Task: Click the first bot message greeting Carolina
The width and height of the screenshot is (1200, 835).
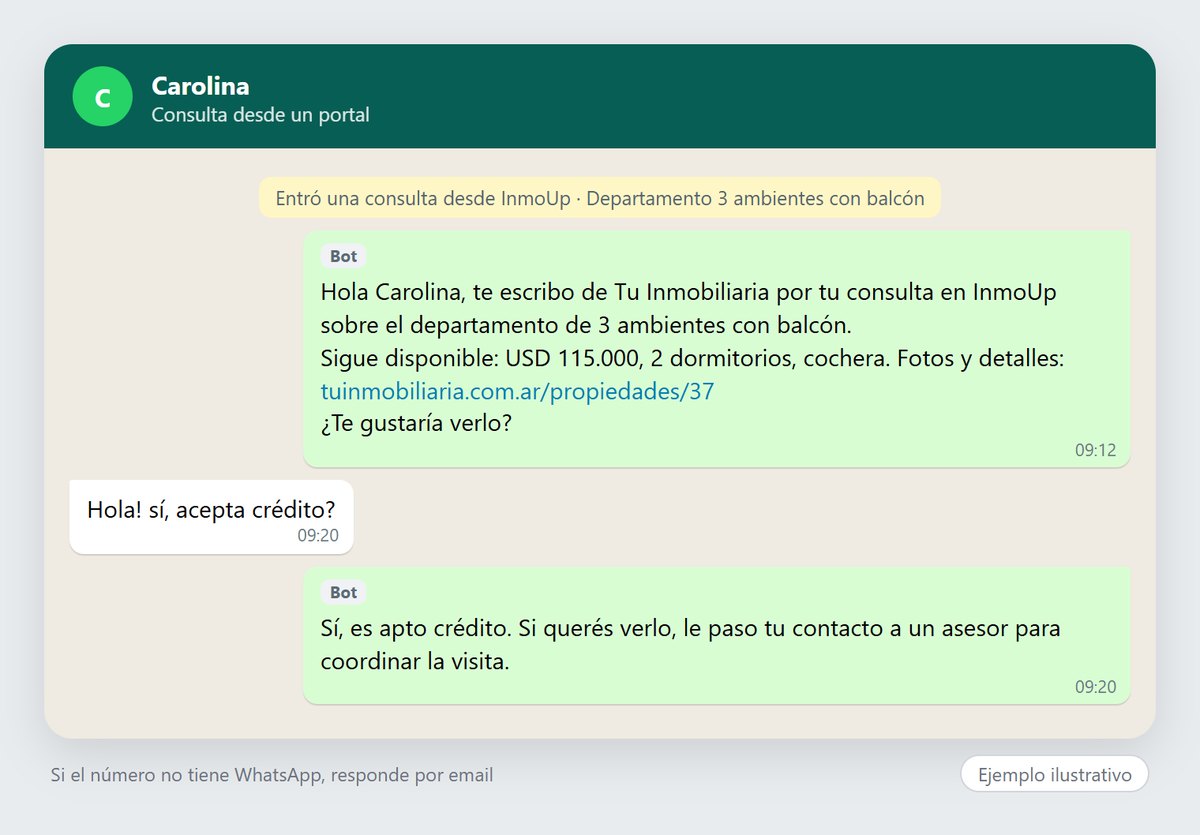Action: click(716, 348)
